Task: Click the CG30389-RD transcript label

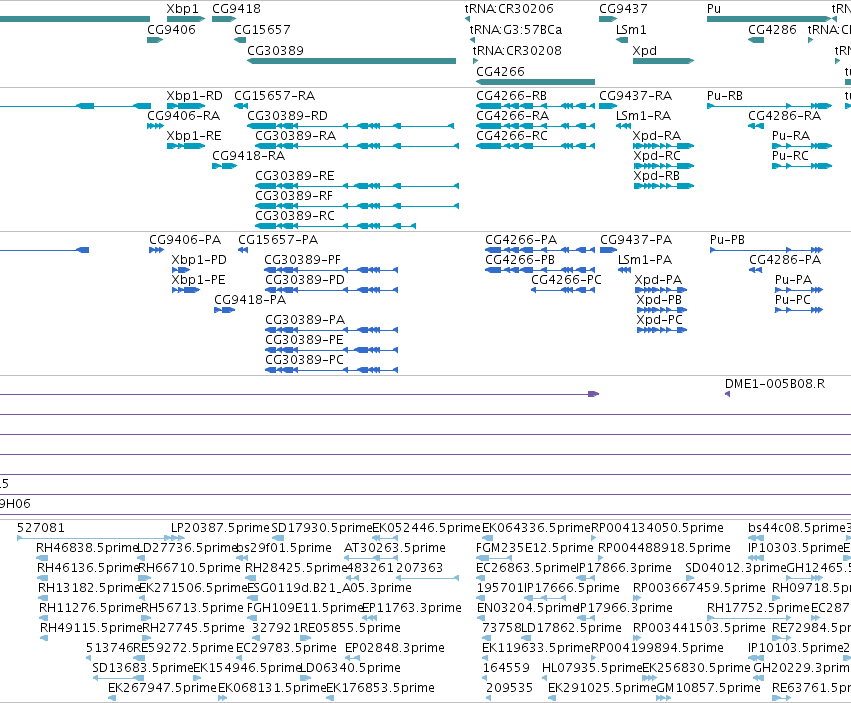Action: tap(288, 116)
